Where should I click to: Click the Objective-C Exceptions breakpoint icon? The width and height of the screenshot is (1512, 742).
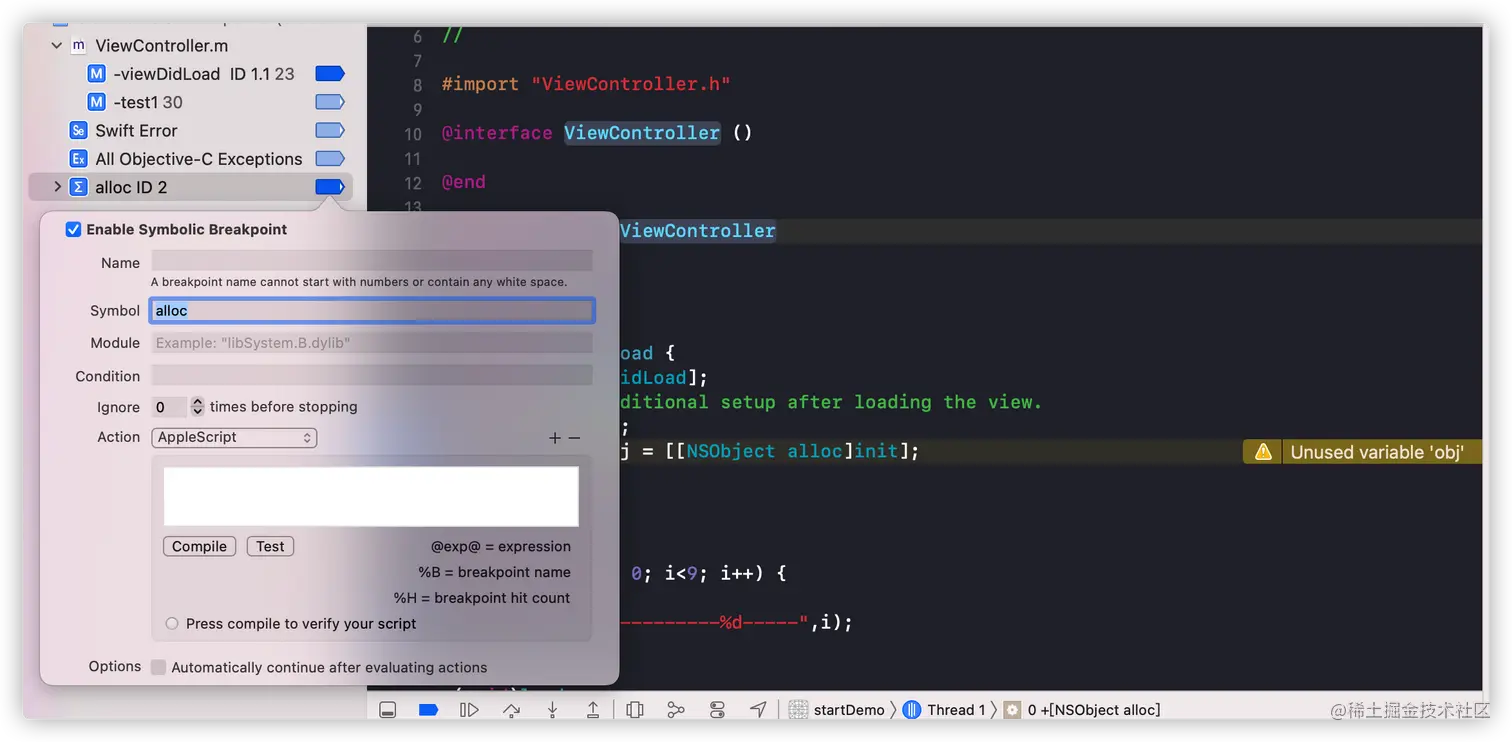click(x=78, y=158)
